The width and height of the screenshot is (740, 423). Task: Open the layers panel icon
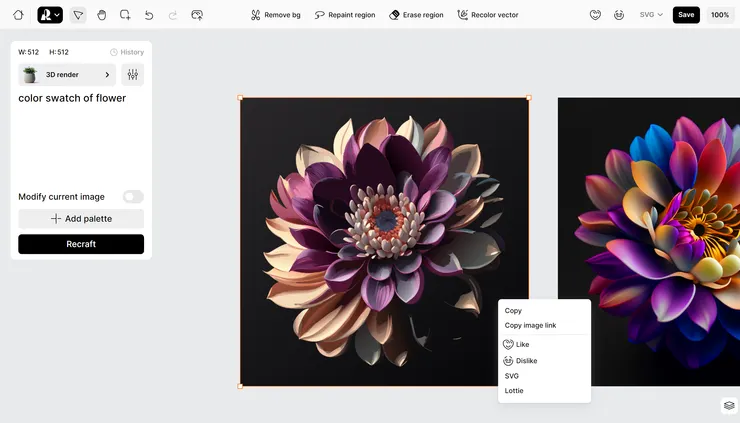729,406
